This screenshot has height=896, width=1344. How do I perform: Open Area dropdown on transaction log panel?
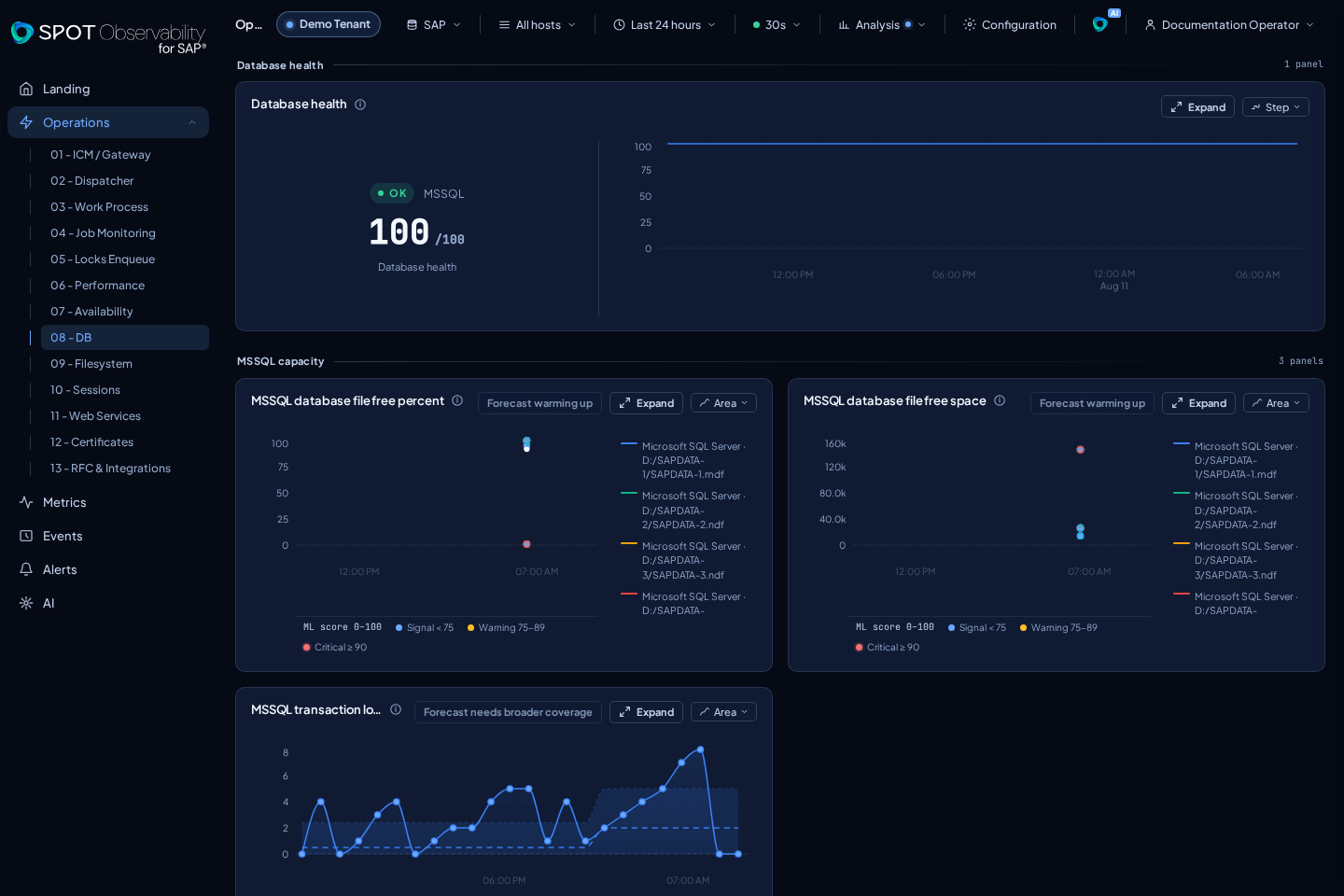pyautogui.click(x=723, y=712)
